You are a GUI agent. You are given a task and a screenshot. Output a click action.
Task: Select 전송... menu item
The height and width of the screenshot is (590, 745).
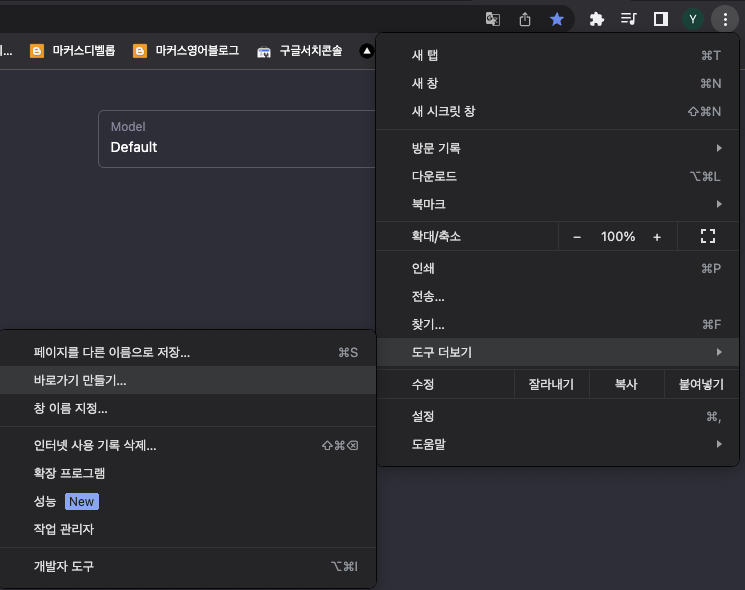[558, 296]
